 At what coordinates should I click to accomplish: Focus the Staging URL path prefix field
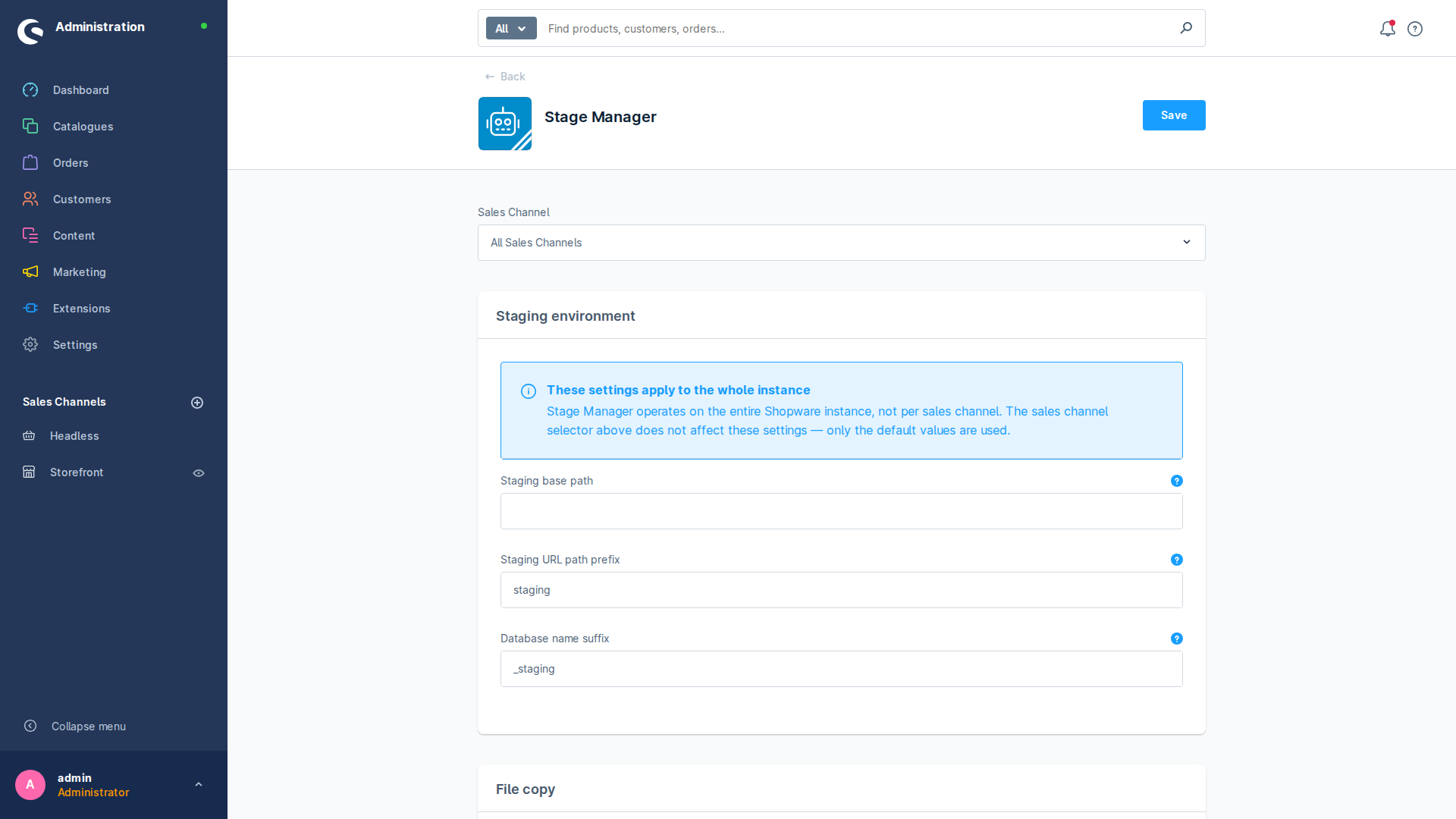842,590
